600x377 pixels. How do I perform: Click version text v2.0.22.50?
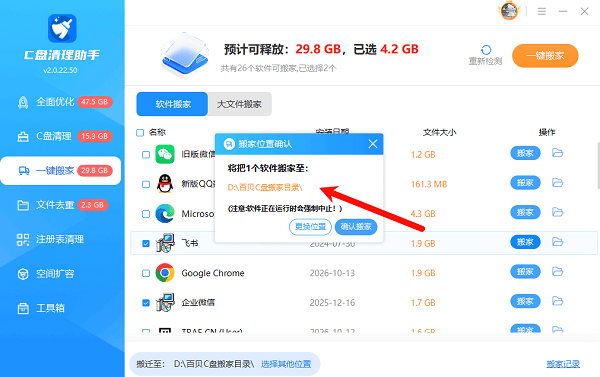60,70
